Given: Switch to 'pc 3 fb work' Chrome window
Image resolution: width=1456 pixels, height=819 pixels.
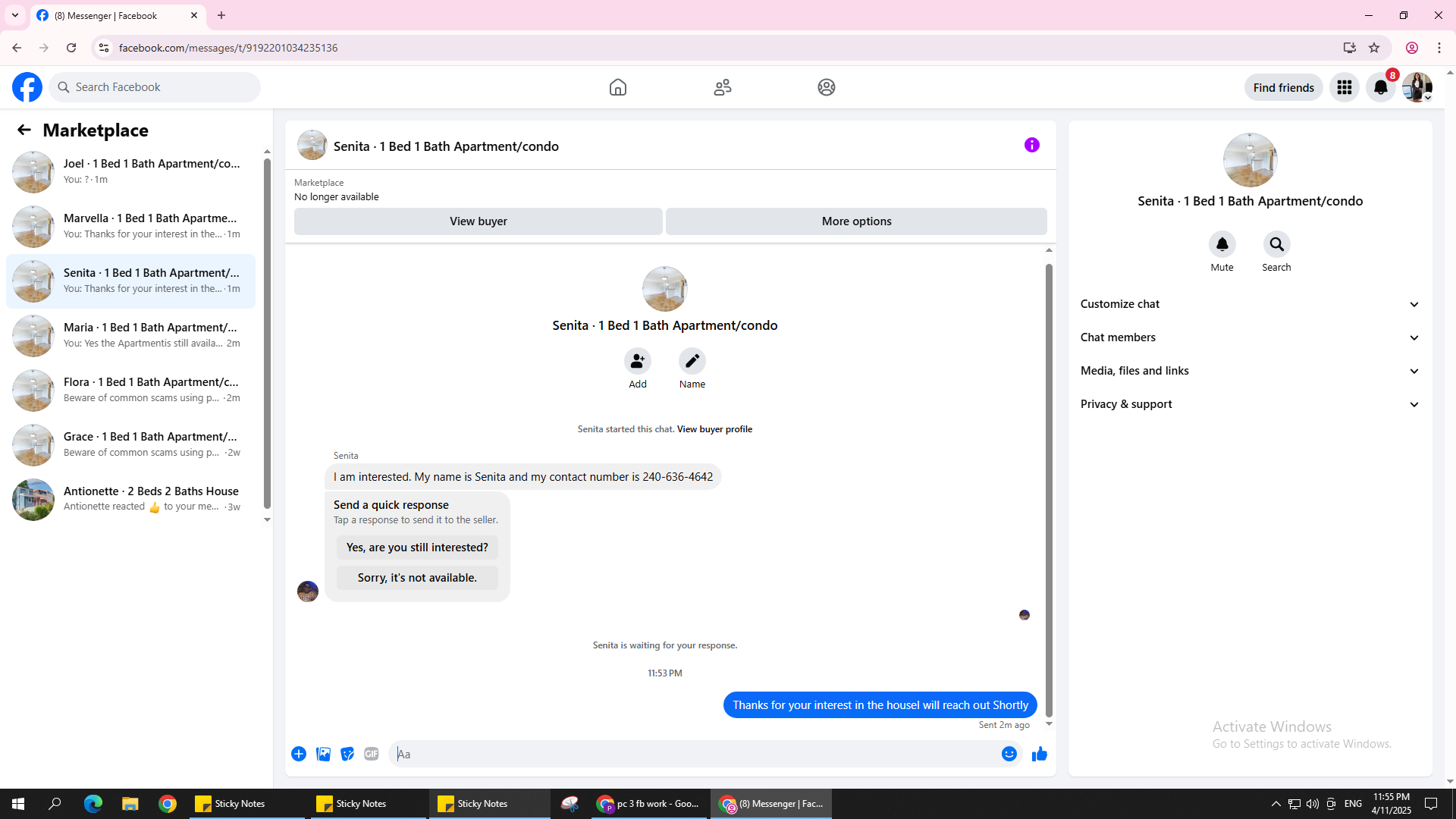Looking at the screenshot, I should point(649,804).
